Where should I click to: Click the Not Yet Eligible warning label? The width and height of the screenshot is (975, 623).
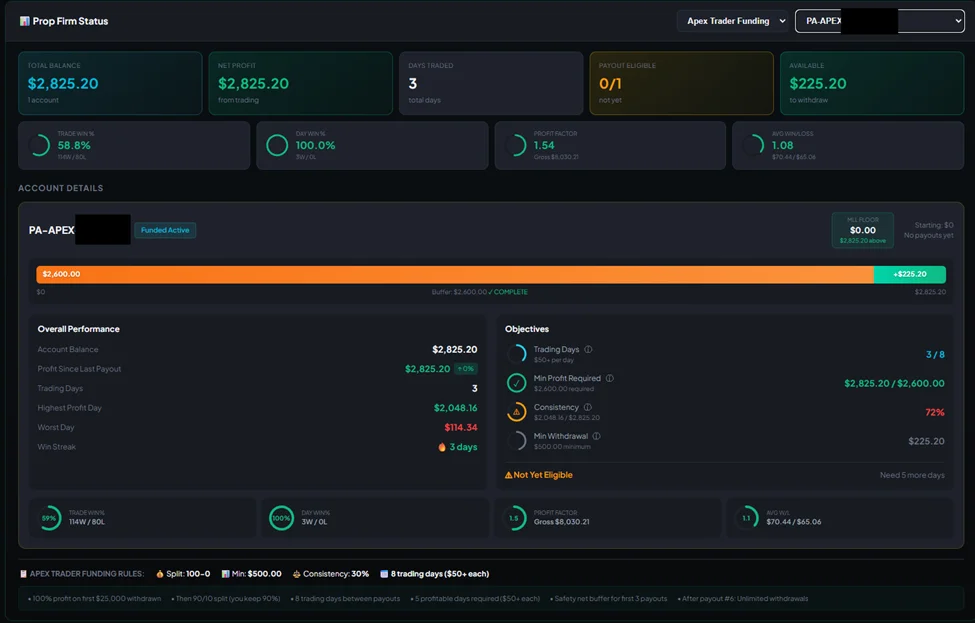coord(539,475)
